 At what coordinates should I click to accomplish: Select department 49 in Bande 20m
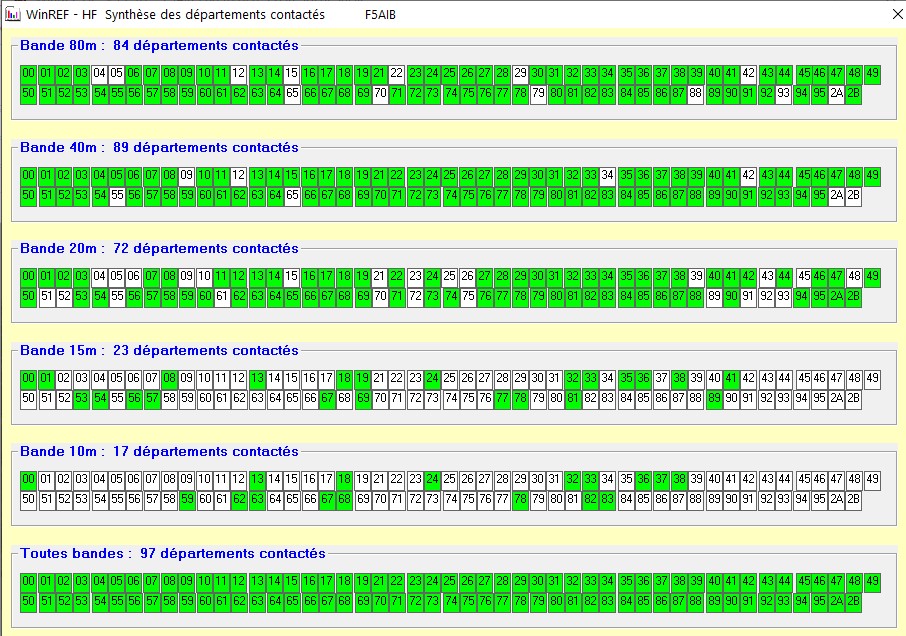(872, 276)
